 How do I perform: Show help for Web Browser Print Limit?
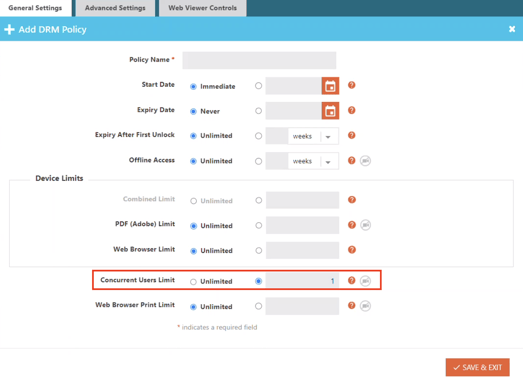[351, 305]
